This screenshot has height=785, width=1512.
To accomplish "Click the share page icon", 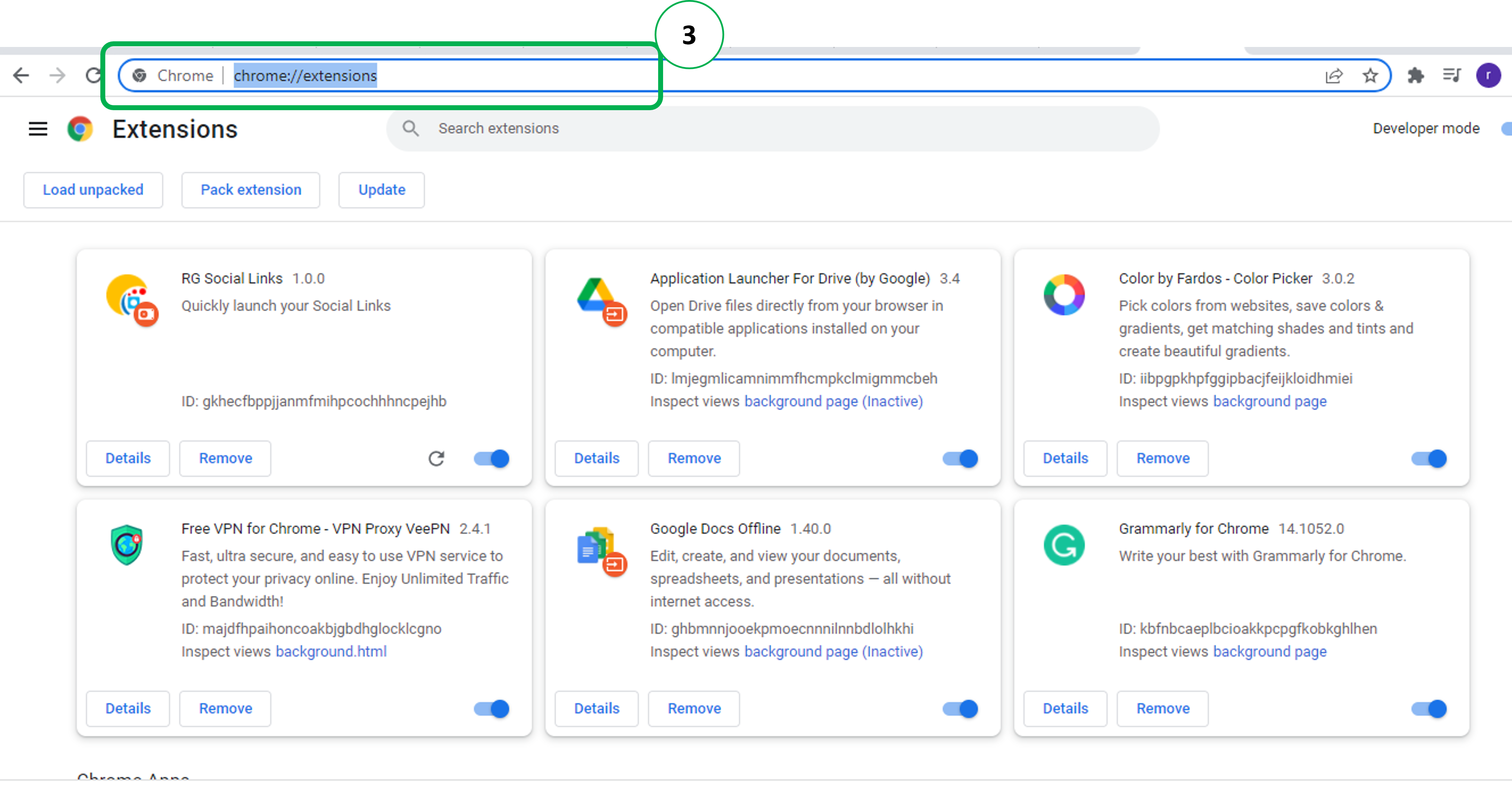I will coord(1334,75).
